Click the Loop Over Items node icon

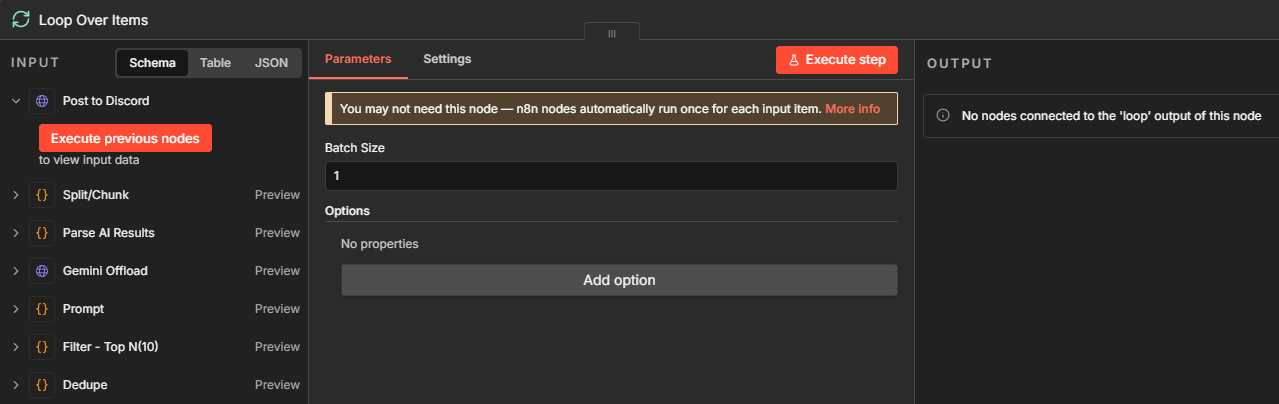pyautogui.click(x=20, y=19)
